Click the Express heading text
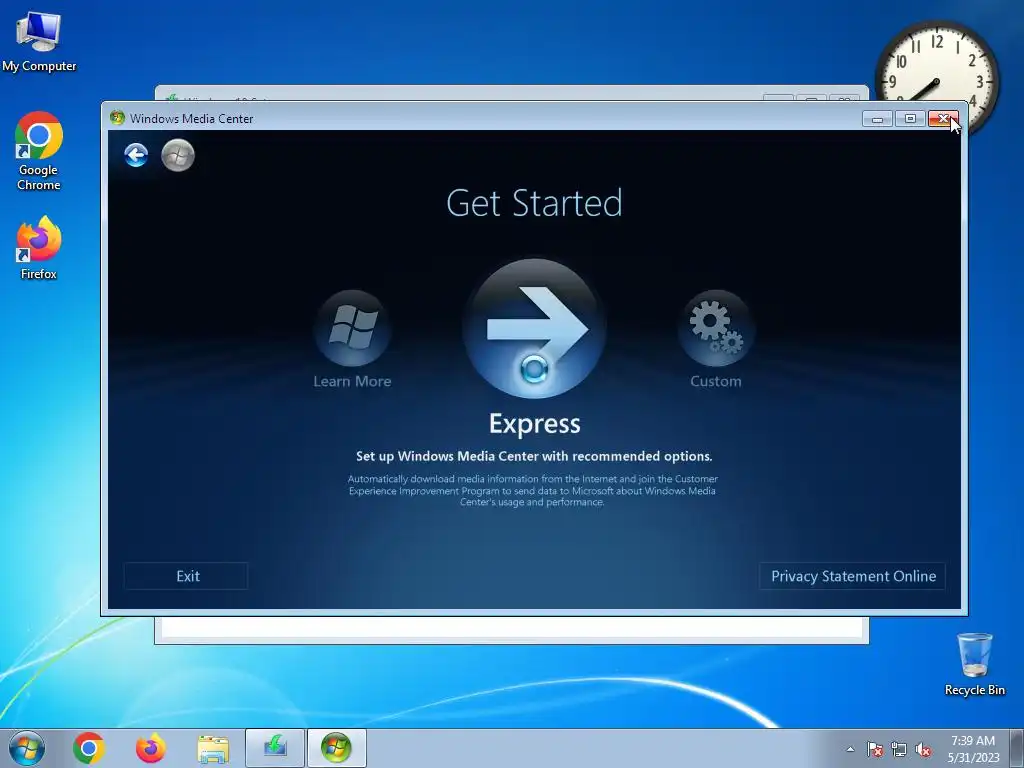This screenshot has height=768, width=1024. [534, 424]
